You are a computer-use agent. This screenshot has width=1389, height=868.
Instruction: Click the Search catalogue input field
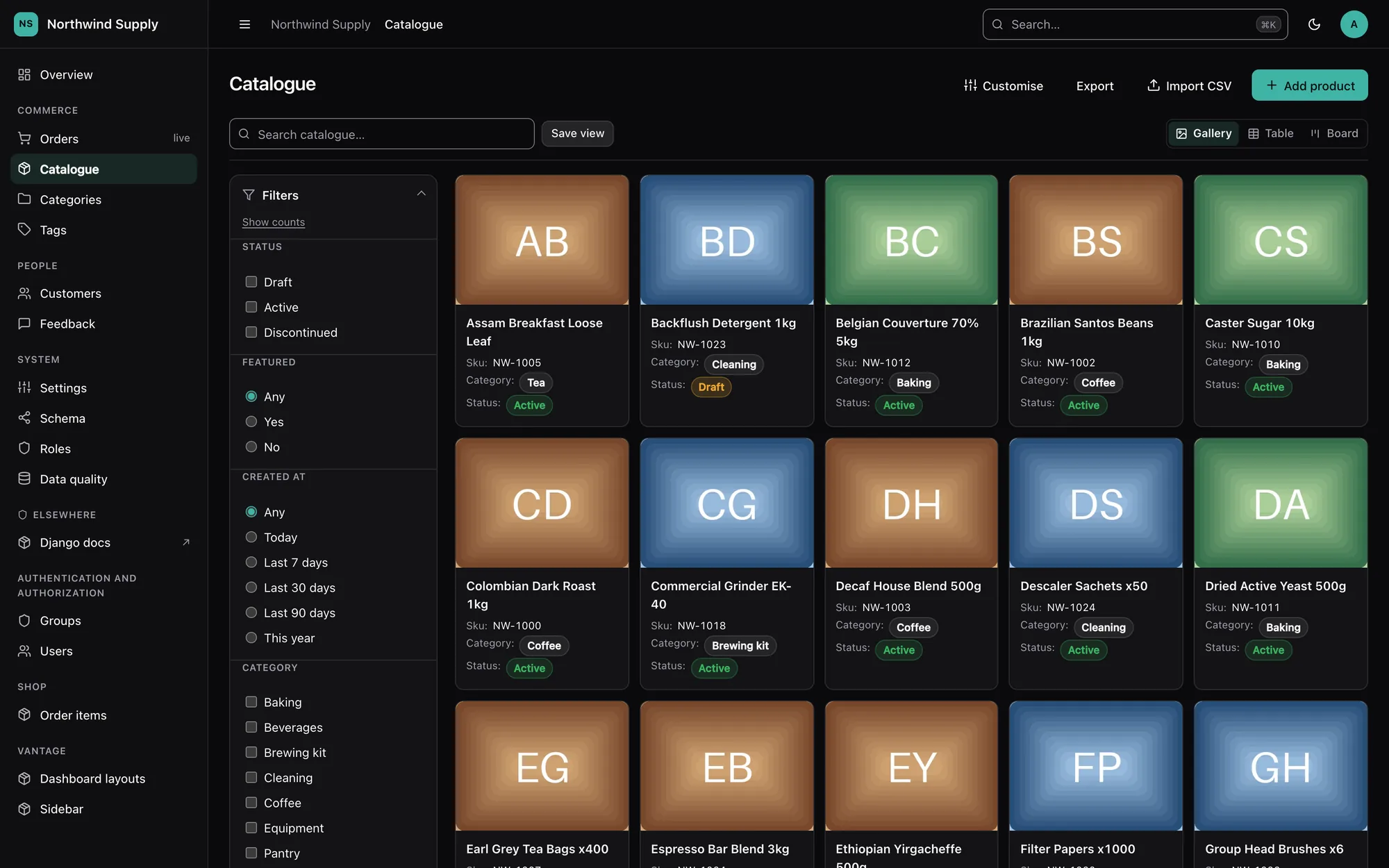click(381, 133)
